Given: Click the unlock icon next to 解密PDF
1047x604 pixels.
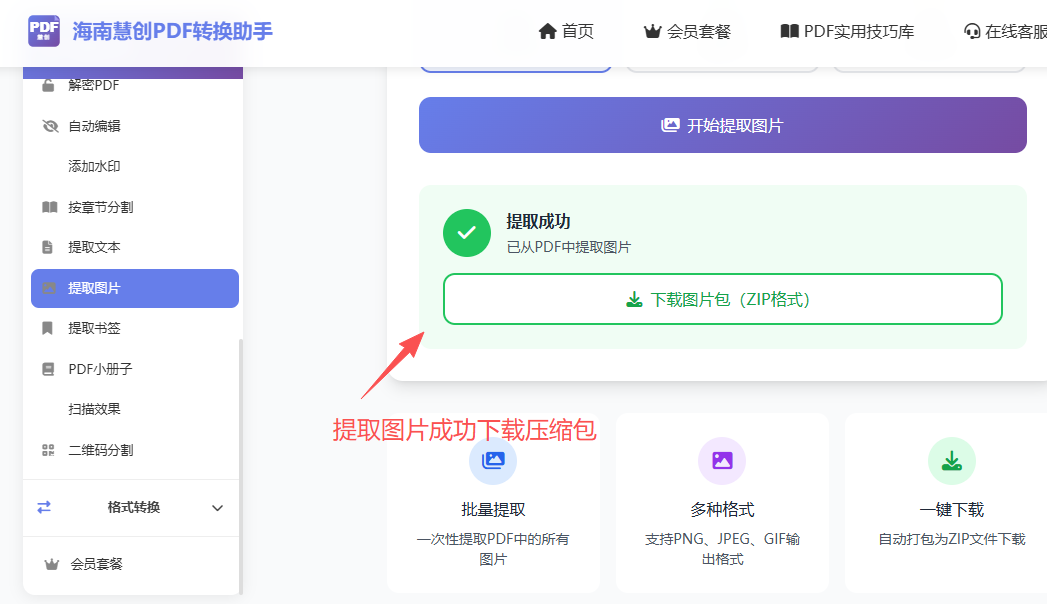Looking at the screenshot, I should 48,85.
